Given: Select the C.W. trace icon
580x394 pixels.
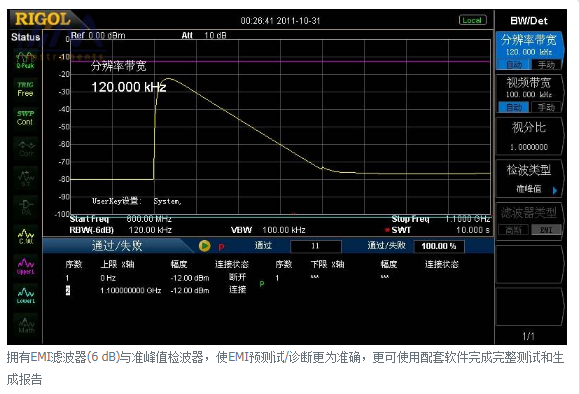Looking at the screenshot, I should (x=25, y=236).
